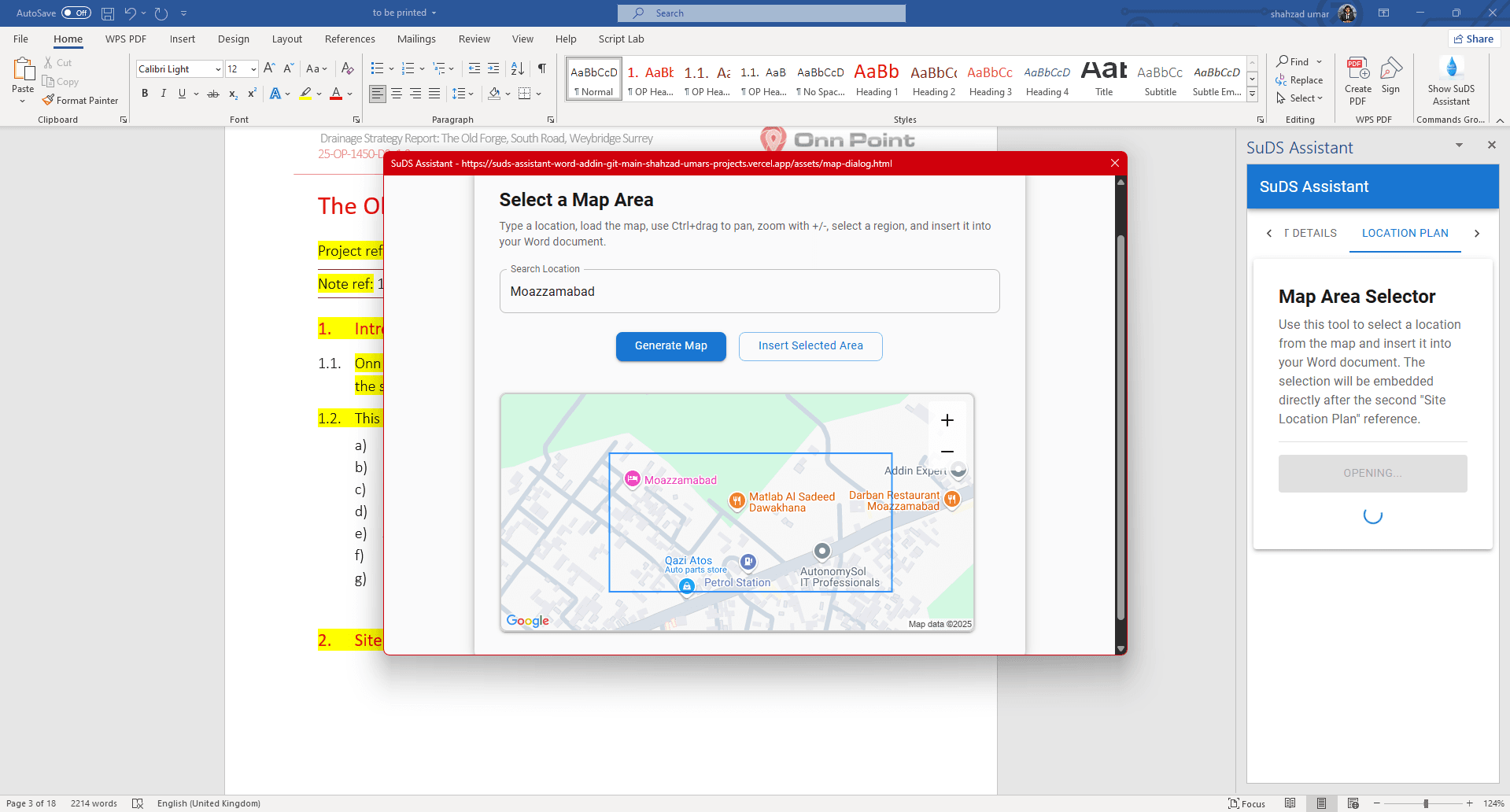Select the Format Painter tool
Screen dimensions: 1510x812
coord(80,101)
